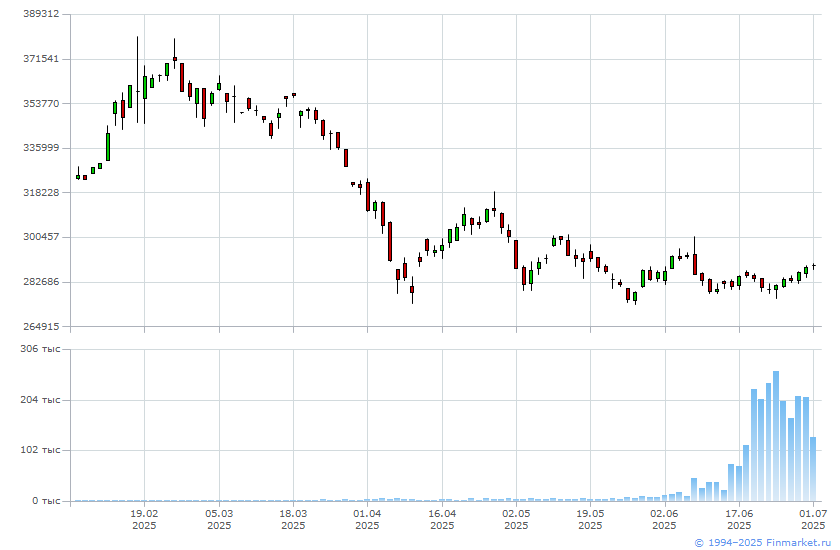Click the 17.06 2025 date label
This screenshot has width=840, height=550.
click(x=739, y=519)
